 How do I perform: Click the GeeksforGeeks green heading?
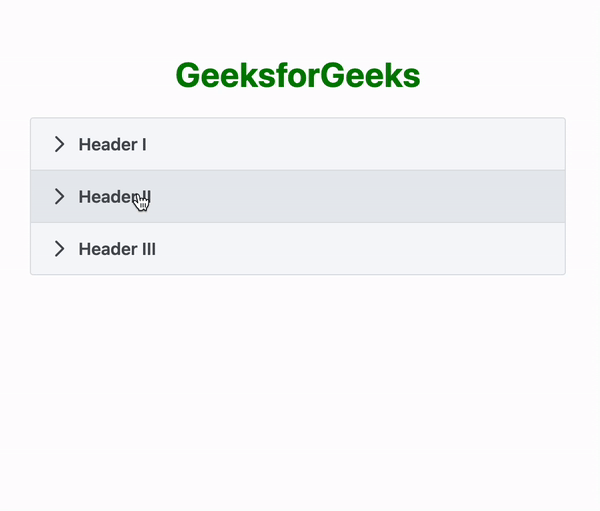pyautogui.click(x=298, y=75)
